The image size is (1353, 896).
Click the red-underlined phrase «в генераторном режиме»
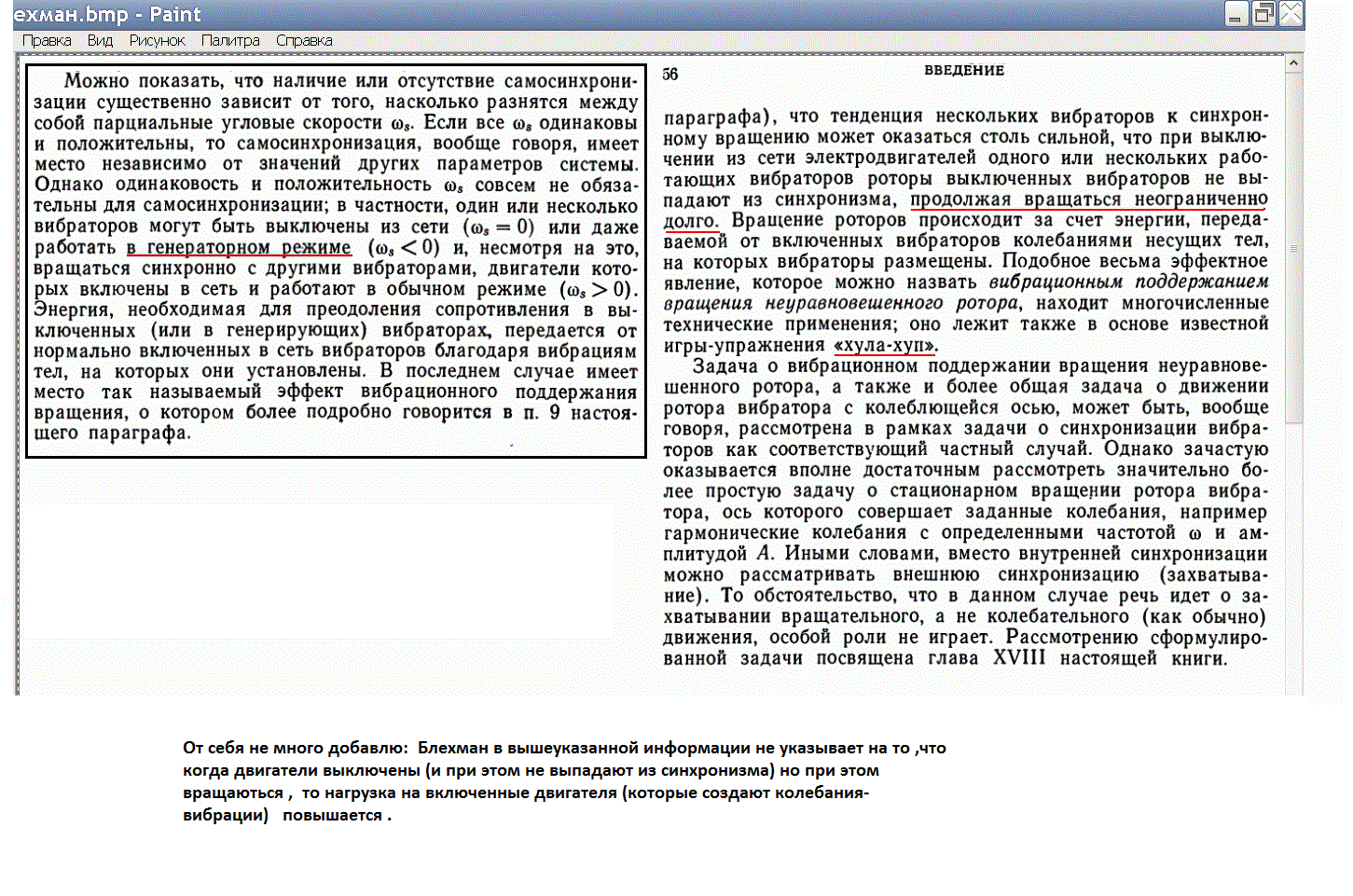tap(239, 247)
